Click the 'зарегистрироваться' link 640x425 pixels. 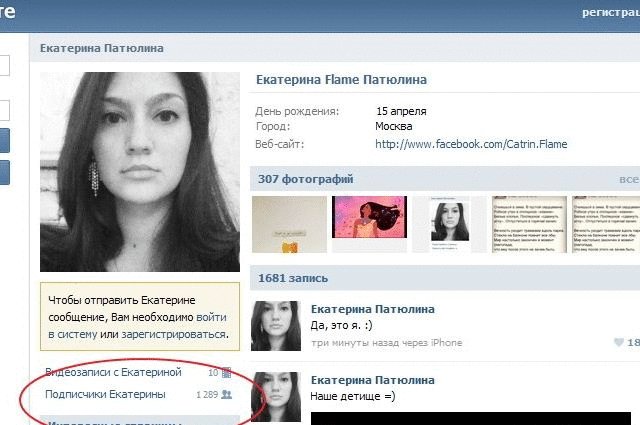click(x=175, y=334)
